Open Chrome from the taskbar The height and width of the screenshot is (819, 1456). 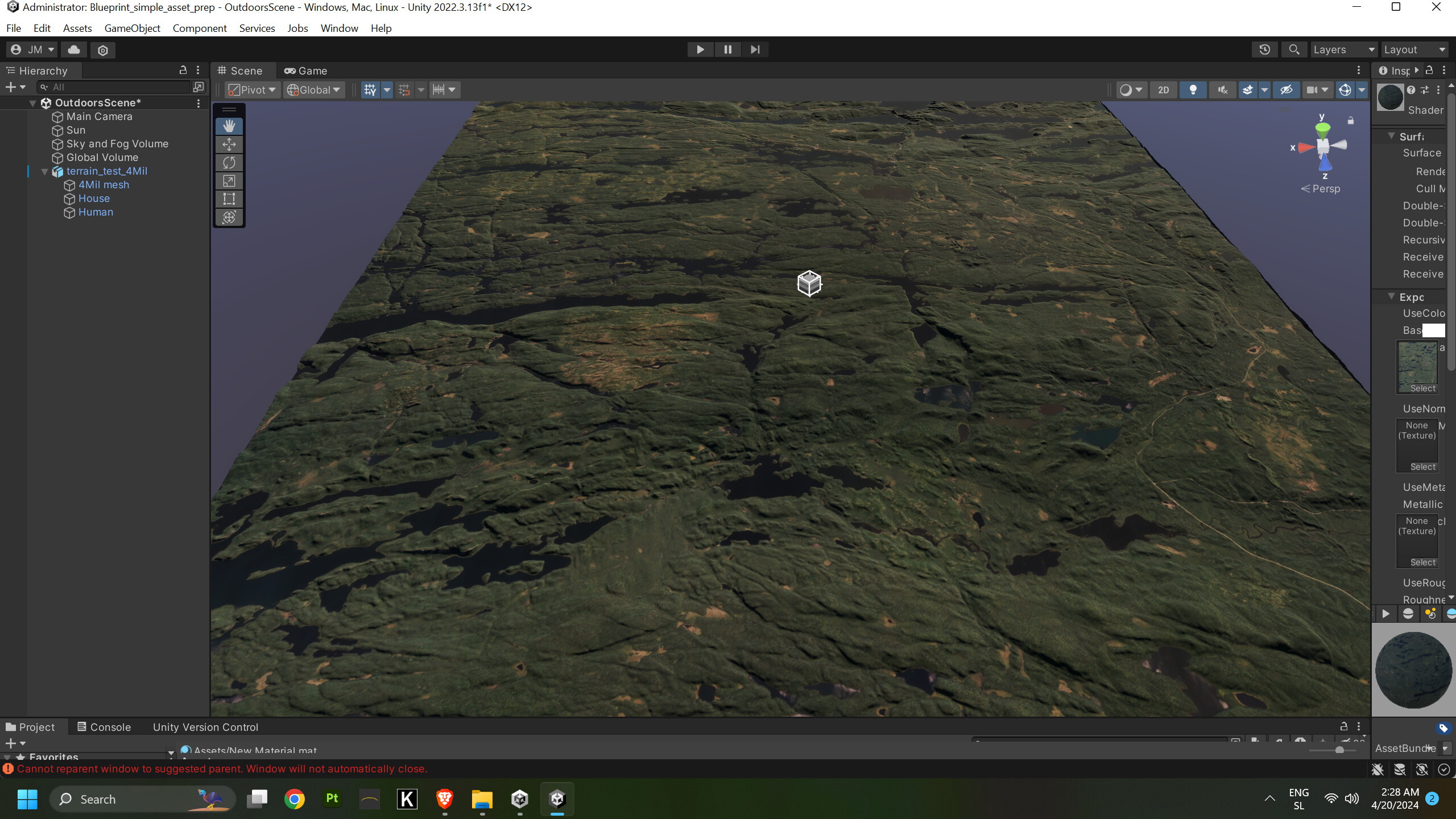pyautogui.click(x=294, y=799)
